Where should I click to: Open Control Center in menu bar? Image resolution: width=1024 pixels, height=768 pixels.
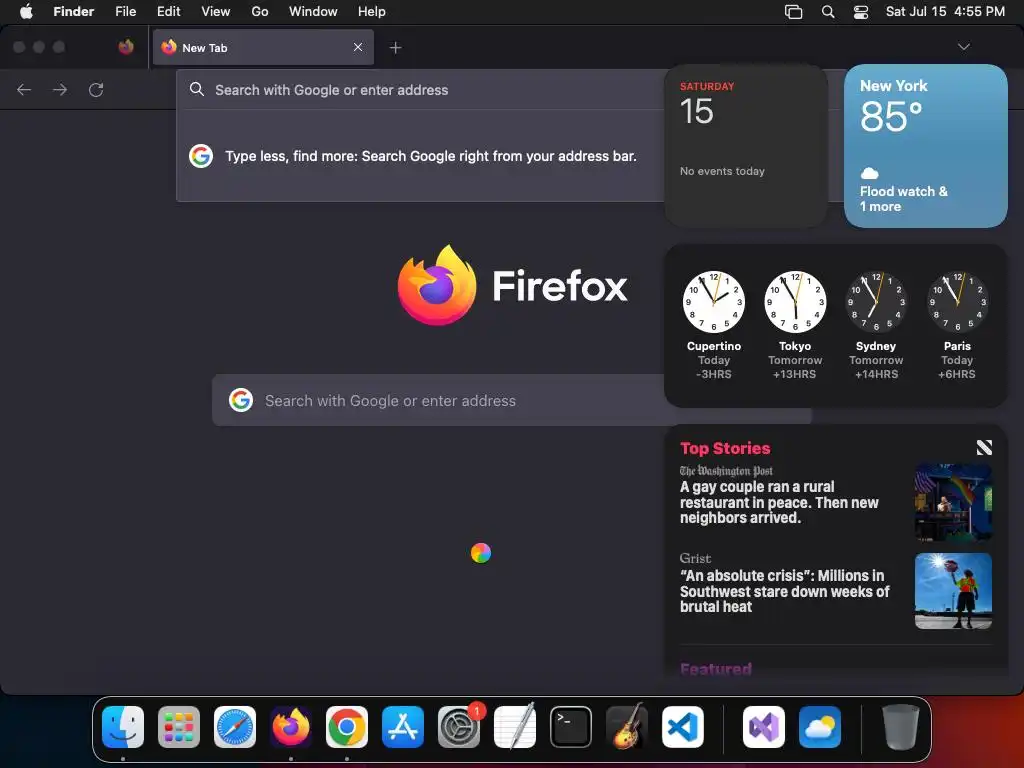click(861, 12)
